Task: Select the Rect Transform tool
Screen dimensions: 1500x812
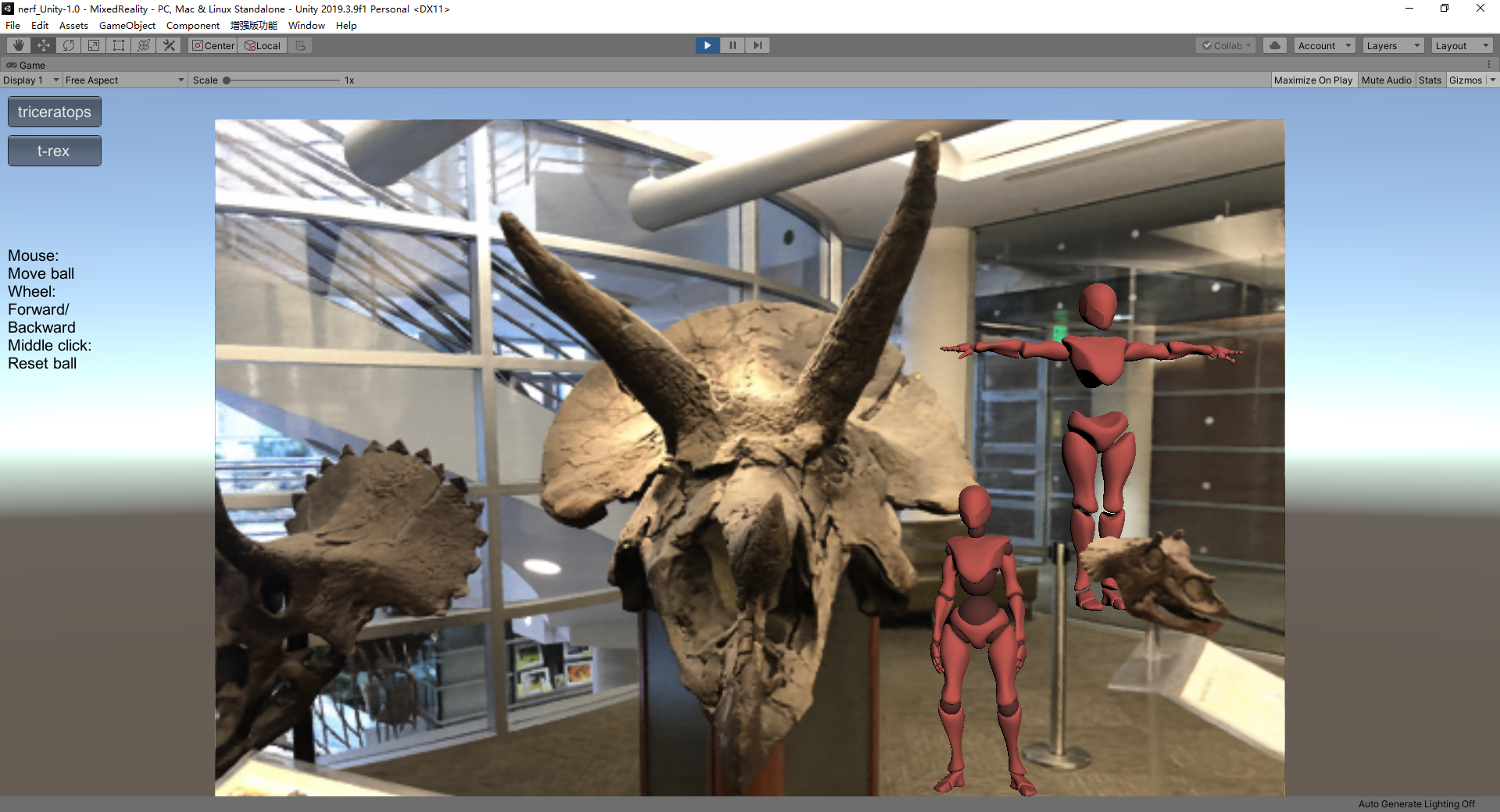Action: tap(118, 45)
